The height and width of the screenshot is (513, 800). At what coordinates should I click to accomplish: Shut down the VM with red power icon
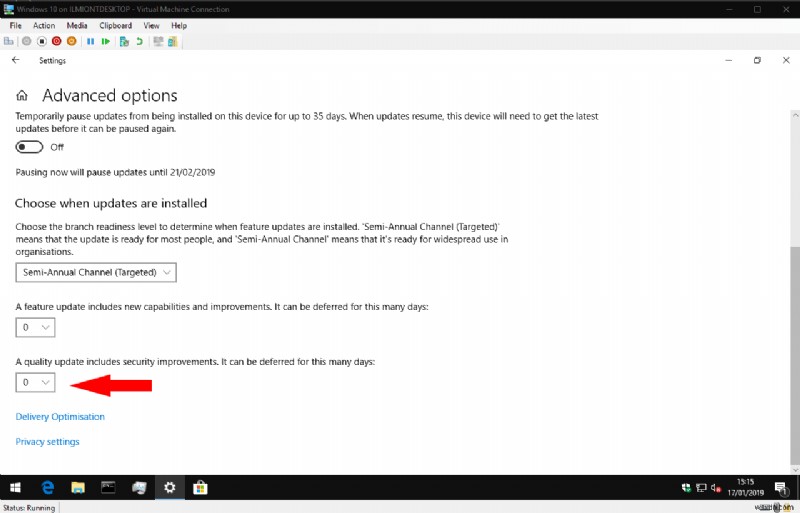pos(57,41)
